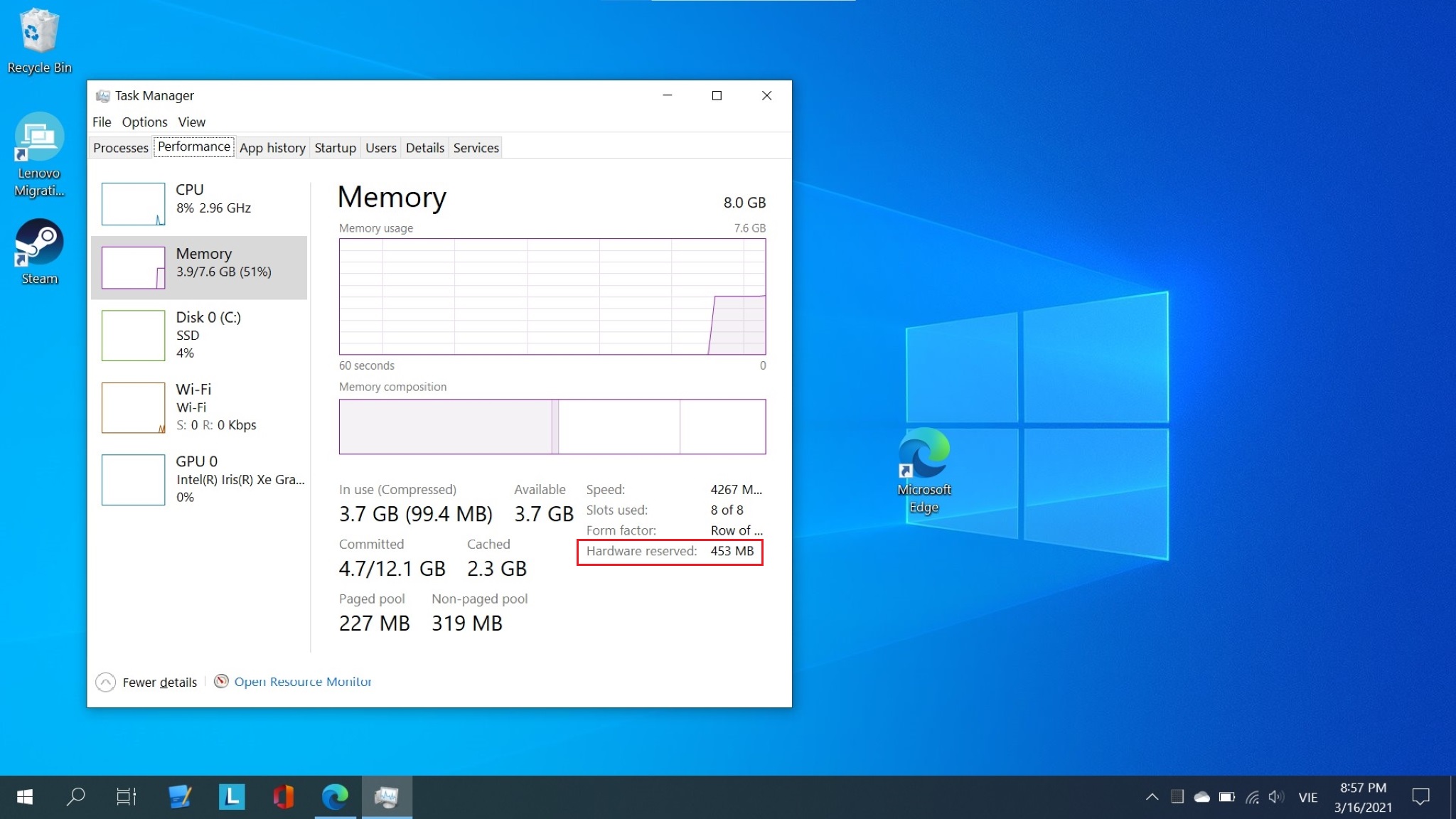
Task: Switch to the Processes tab
Action: click(x=120, y=148)
